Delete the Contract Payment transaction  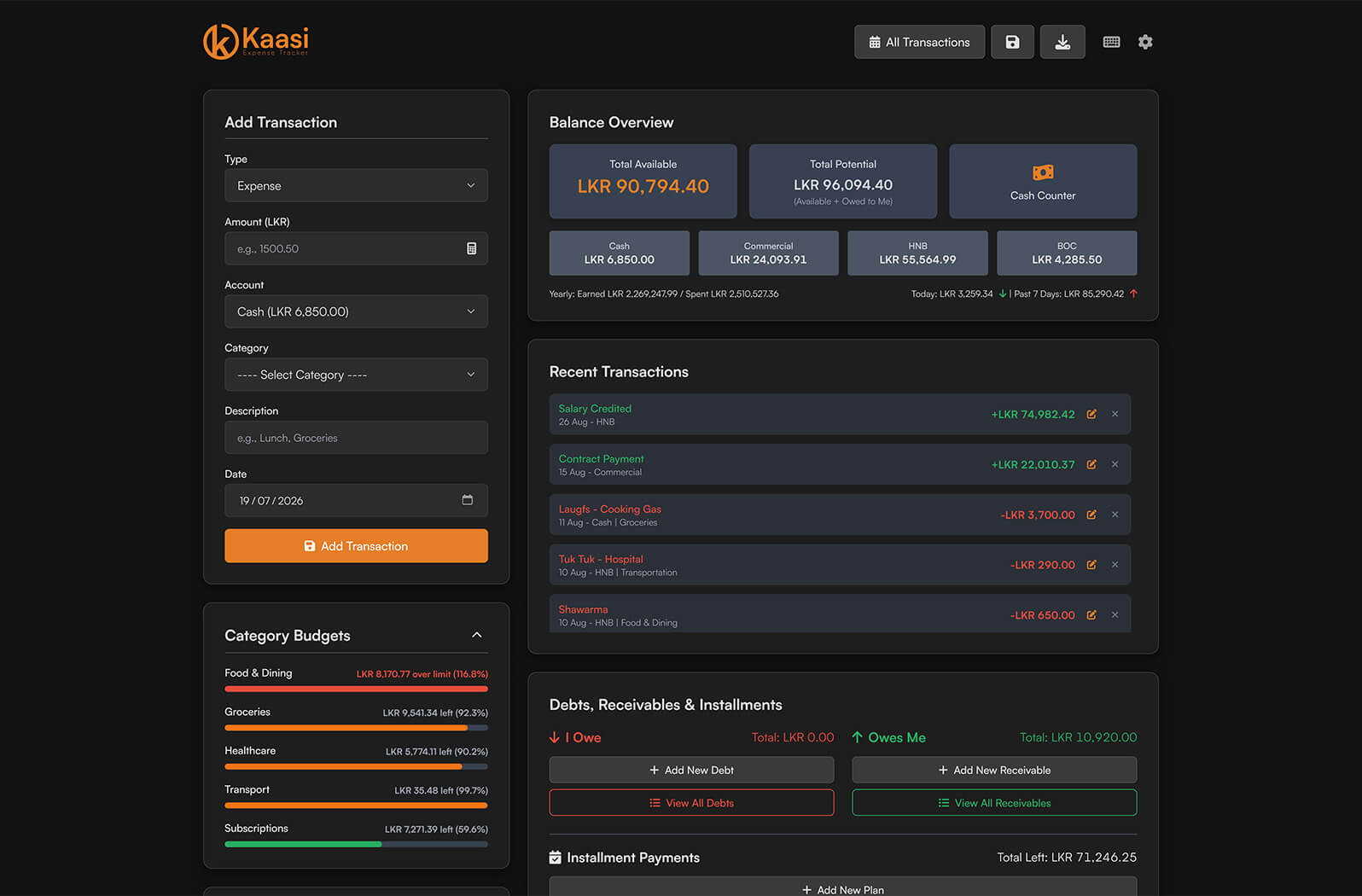point(1115,464)
